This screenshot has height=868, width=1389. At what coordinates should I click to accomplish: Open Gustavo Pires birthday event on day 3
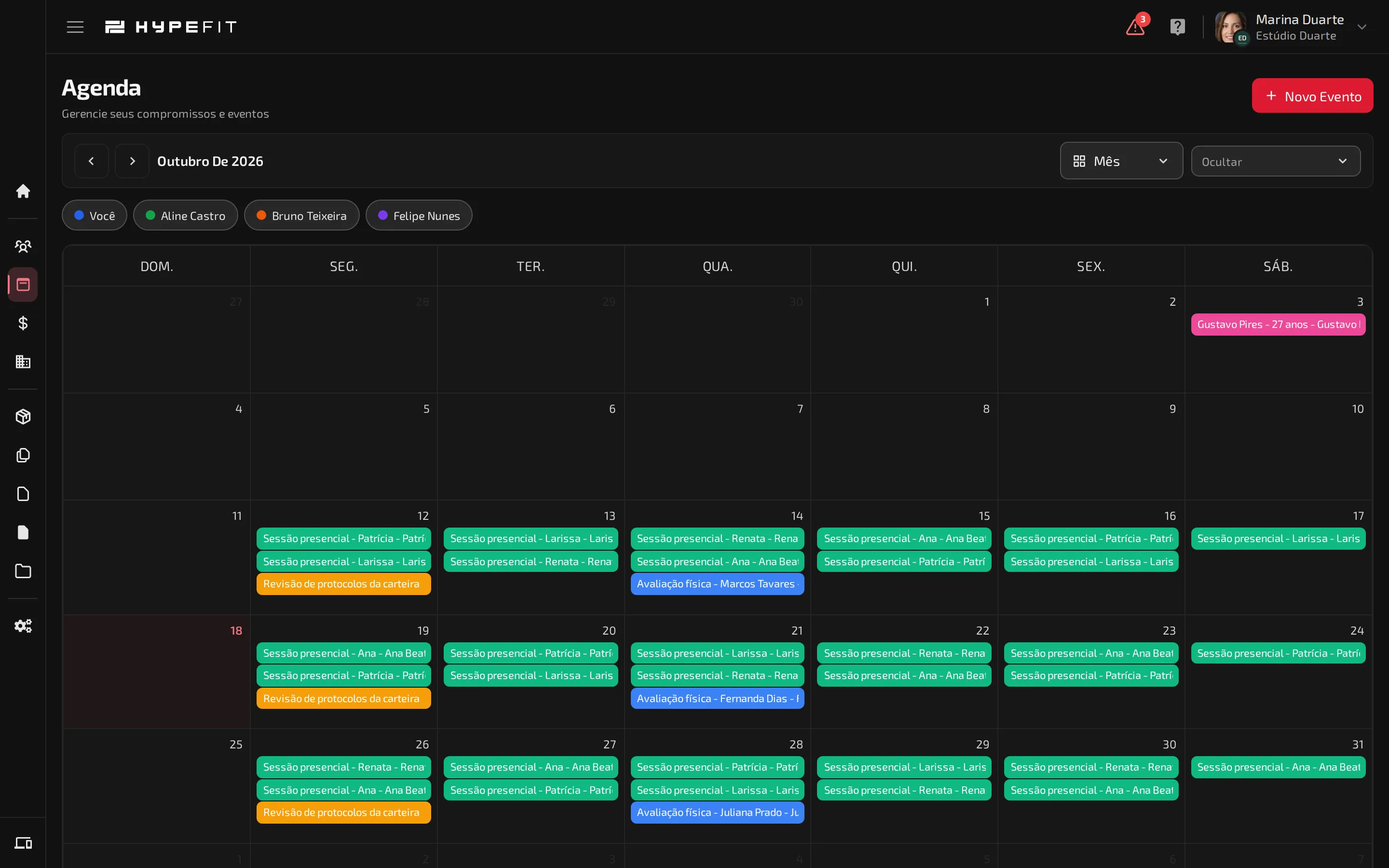(1278, 325)
